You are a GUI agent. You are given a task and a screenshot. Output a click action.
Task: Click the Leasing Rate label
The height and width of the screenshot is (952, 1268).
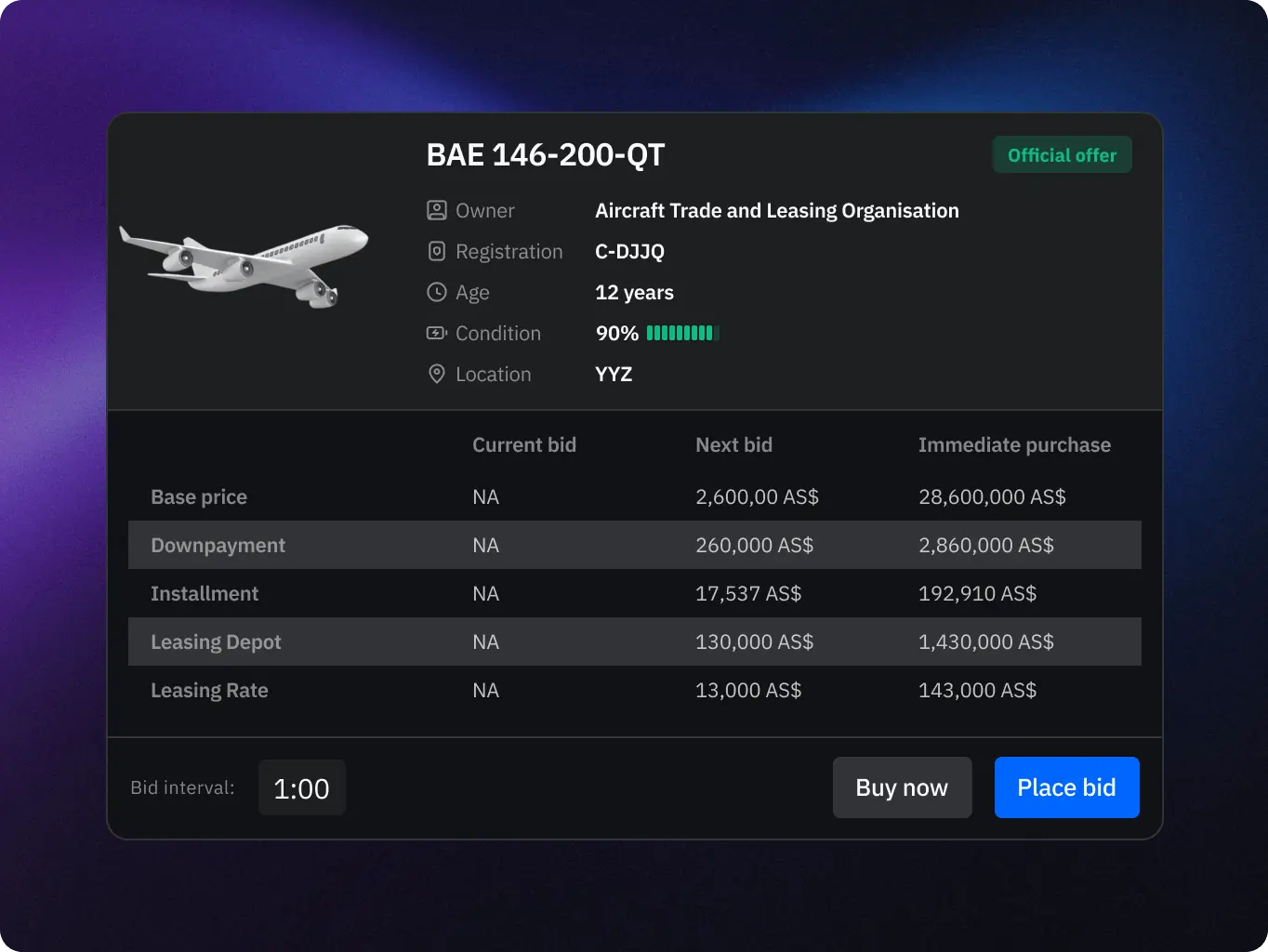click(x=209, y=690)
